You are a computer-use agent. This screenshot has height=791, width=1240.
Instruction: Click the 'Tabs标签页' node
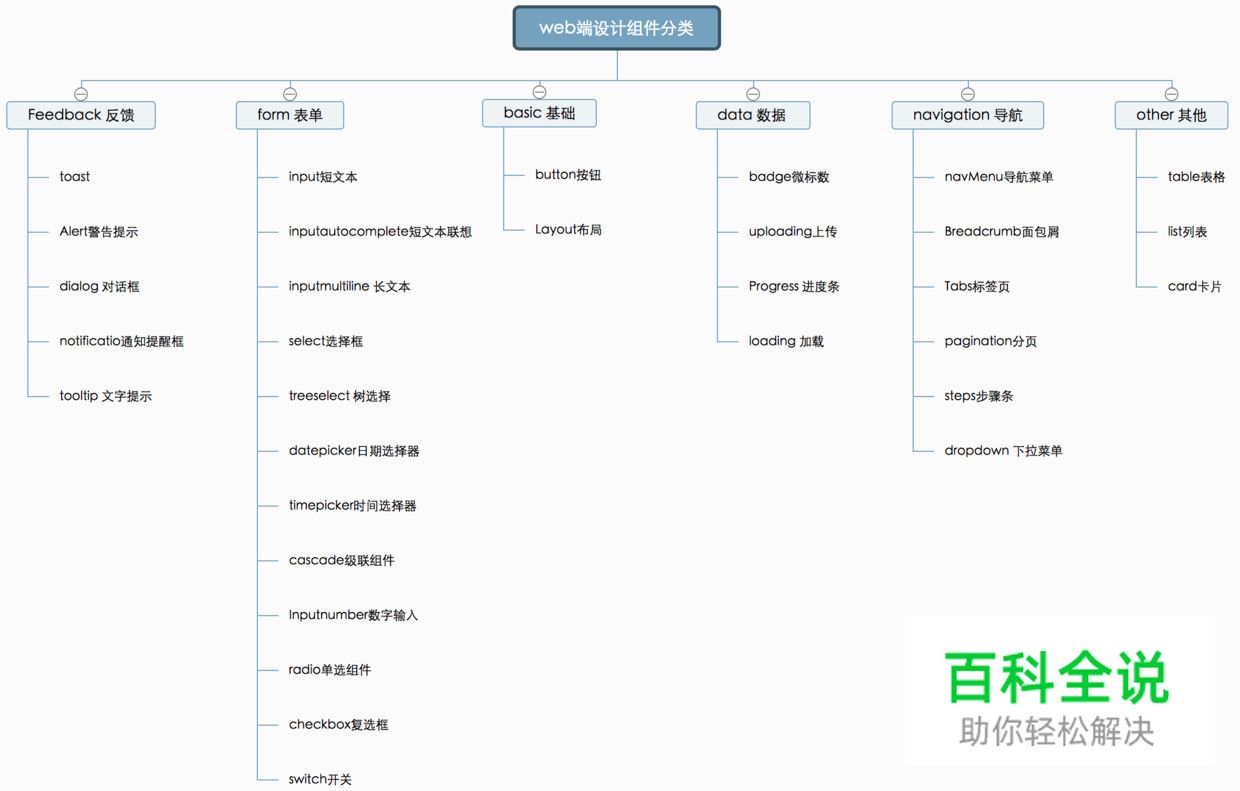pyautogui.click(x=976, y=286)
